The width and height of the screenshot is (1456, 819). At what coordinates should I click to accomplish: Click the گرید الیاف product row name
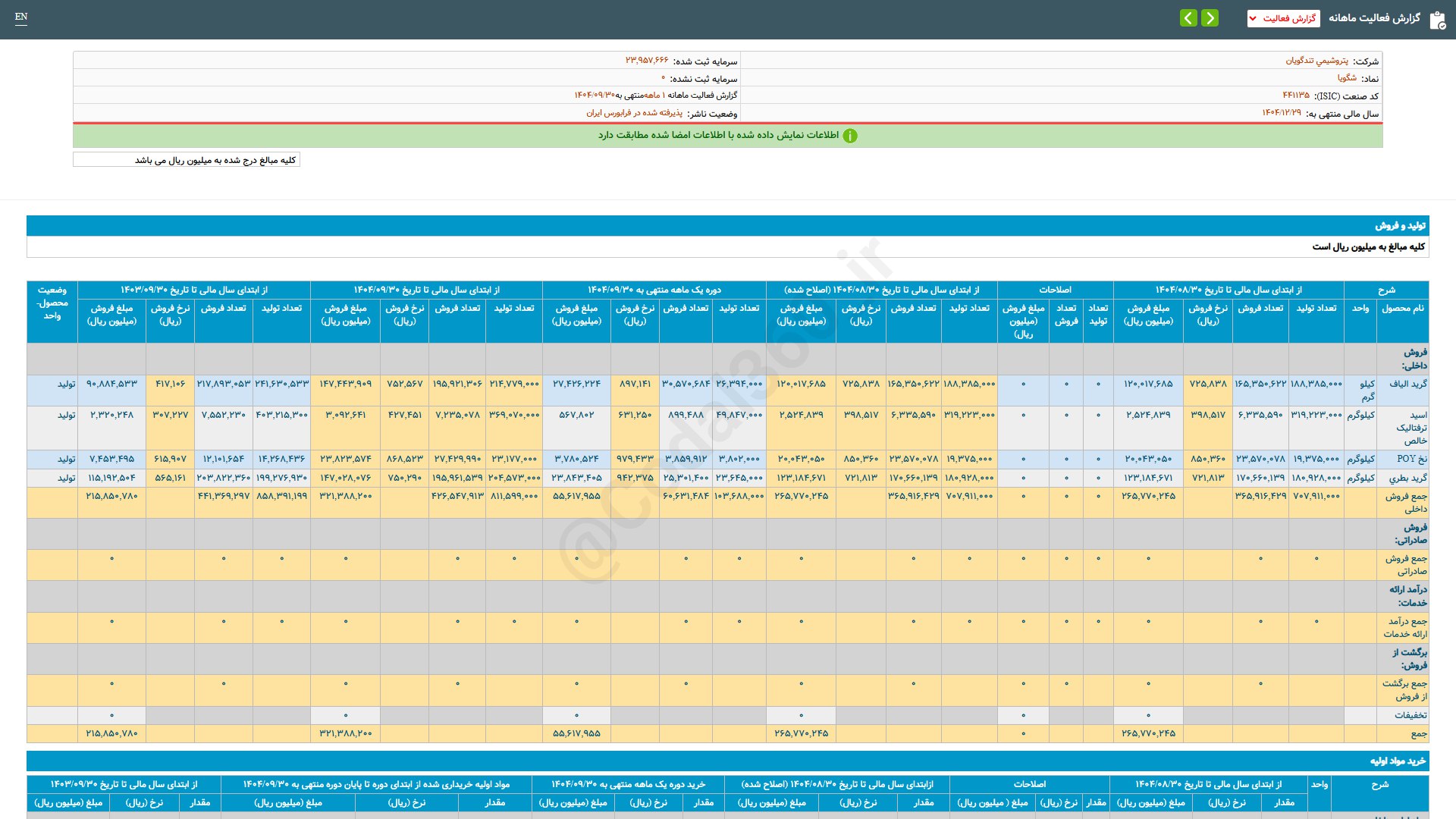pos(1407,384)
